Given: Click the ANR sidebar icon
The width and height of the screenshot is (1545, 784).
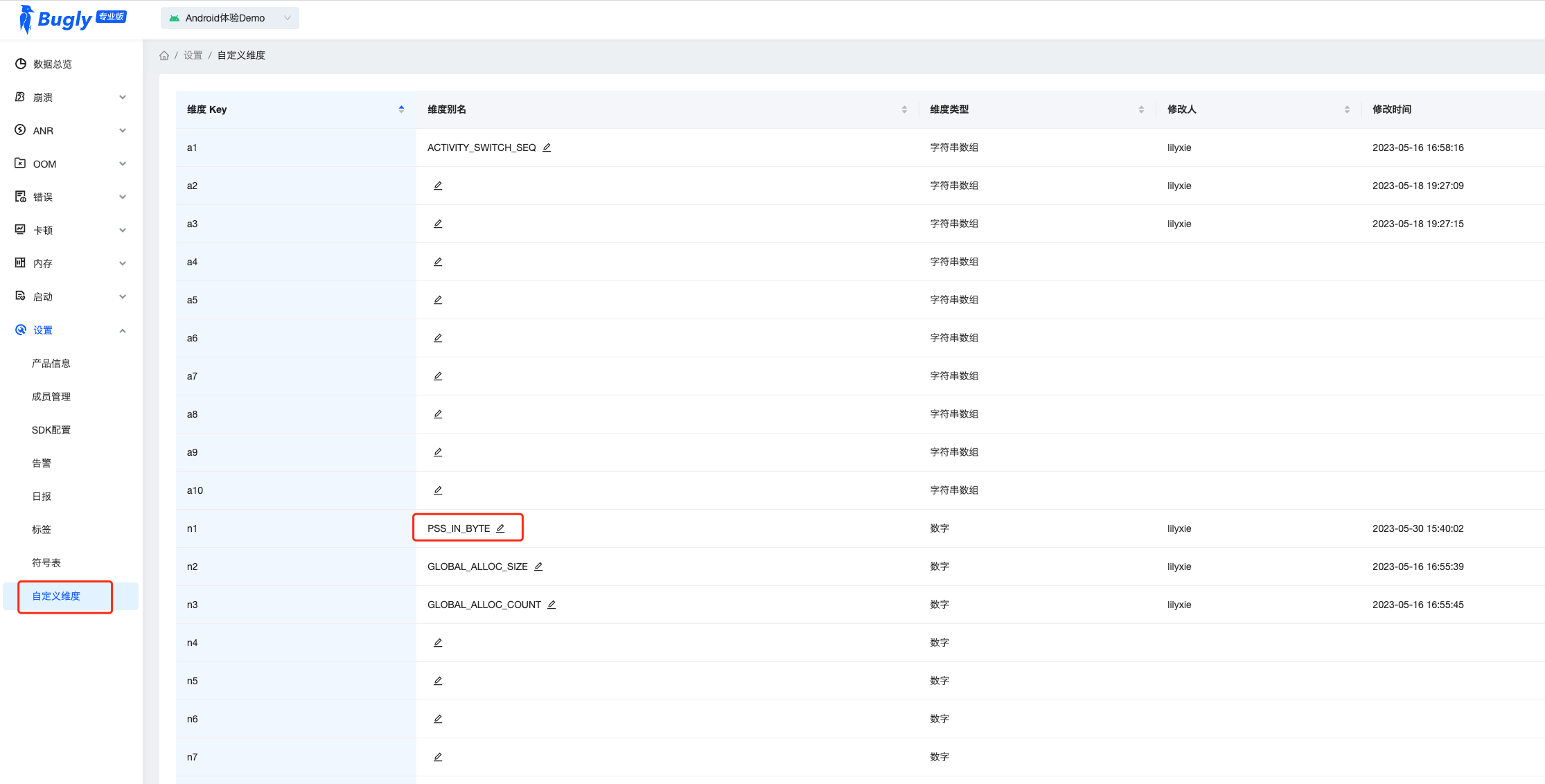Looking at the screenshot, I should pos(20,130).
